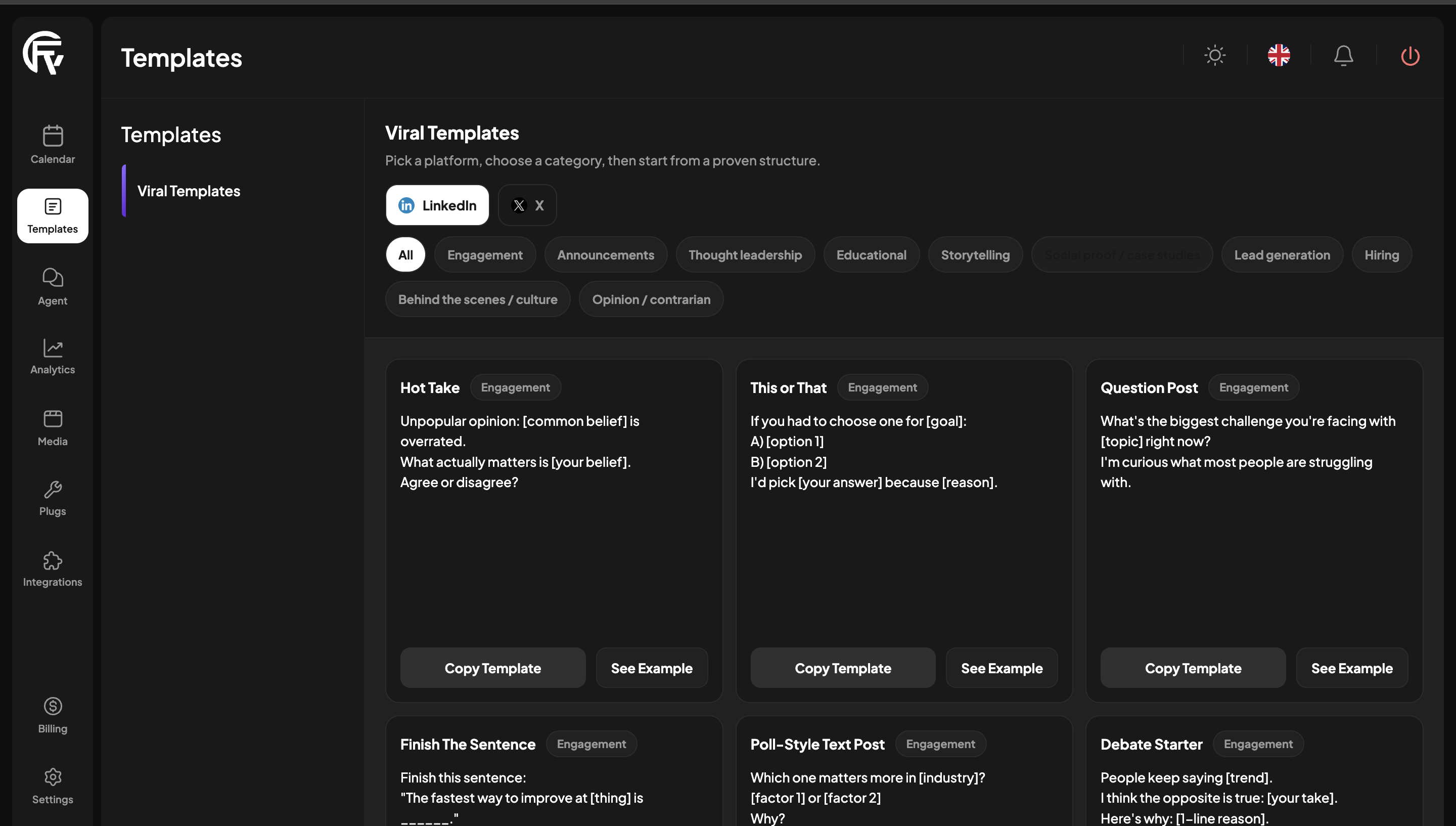1456x826 pixels.
Task: Filter by Social proof / case studies
Action: (1122, 255)
